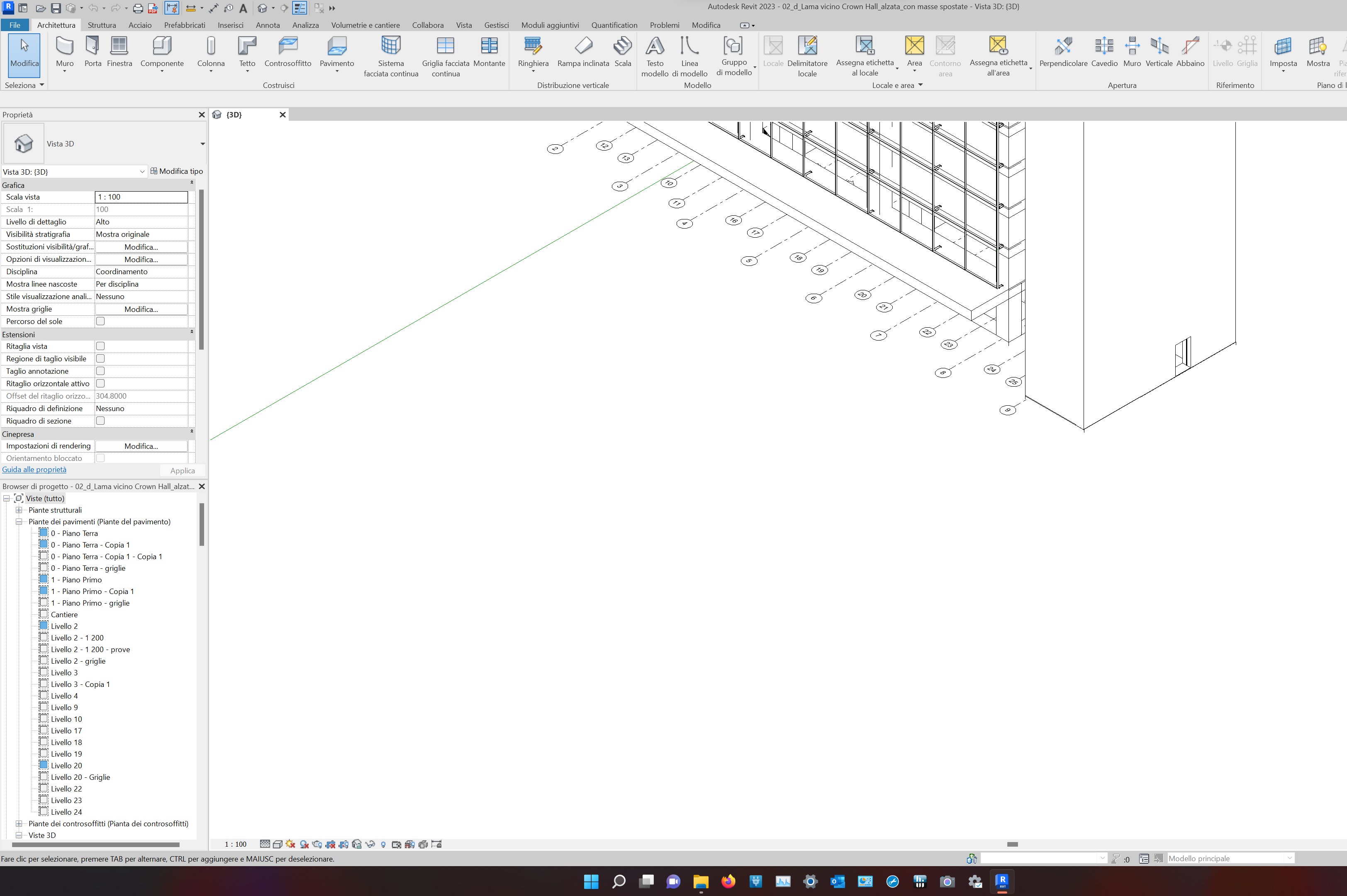
Task: Enable Regione di taglio visibile checkbox
Action: click(x=100, y=359)
